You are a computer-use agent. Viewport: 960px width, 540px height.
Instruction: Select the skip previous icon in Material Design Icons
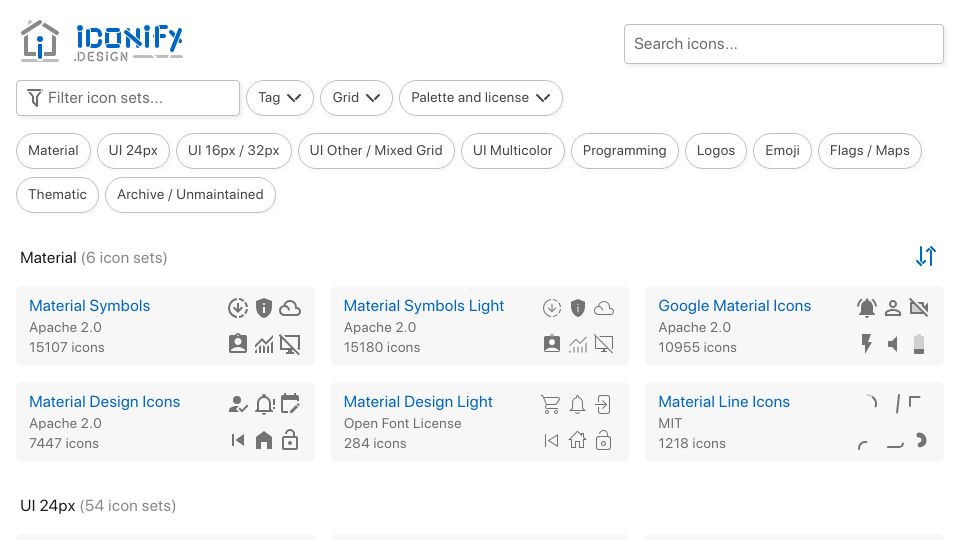click(238, 440)
